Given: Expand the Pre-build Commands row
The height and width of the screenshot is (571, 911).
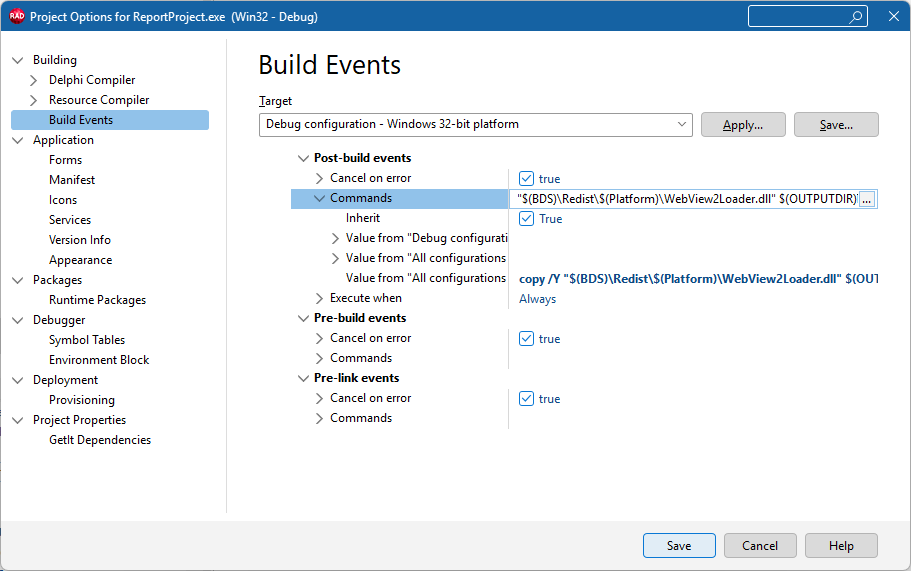Looking at the screenshot, I should tap(319, 358).
